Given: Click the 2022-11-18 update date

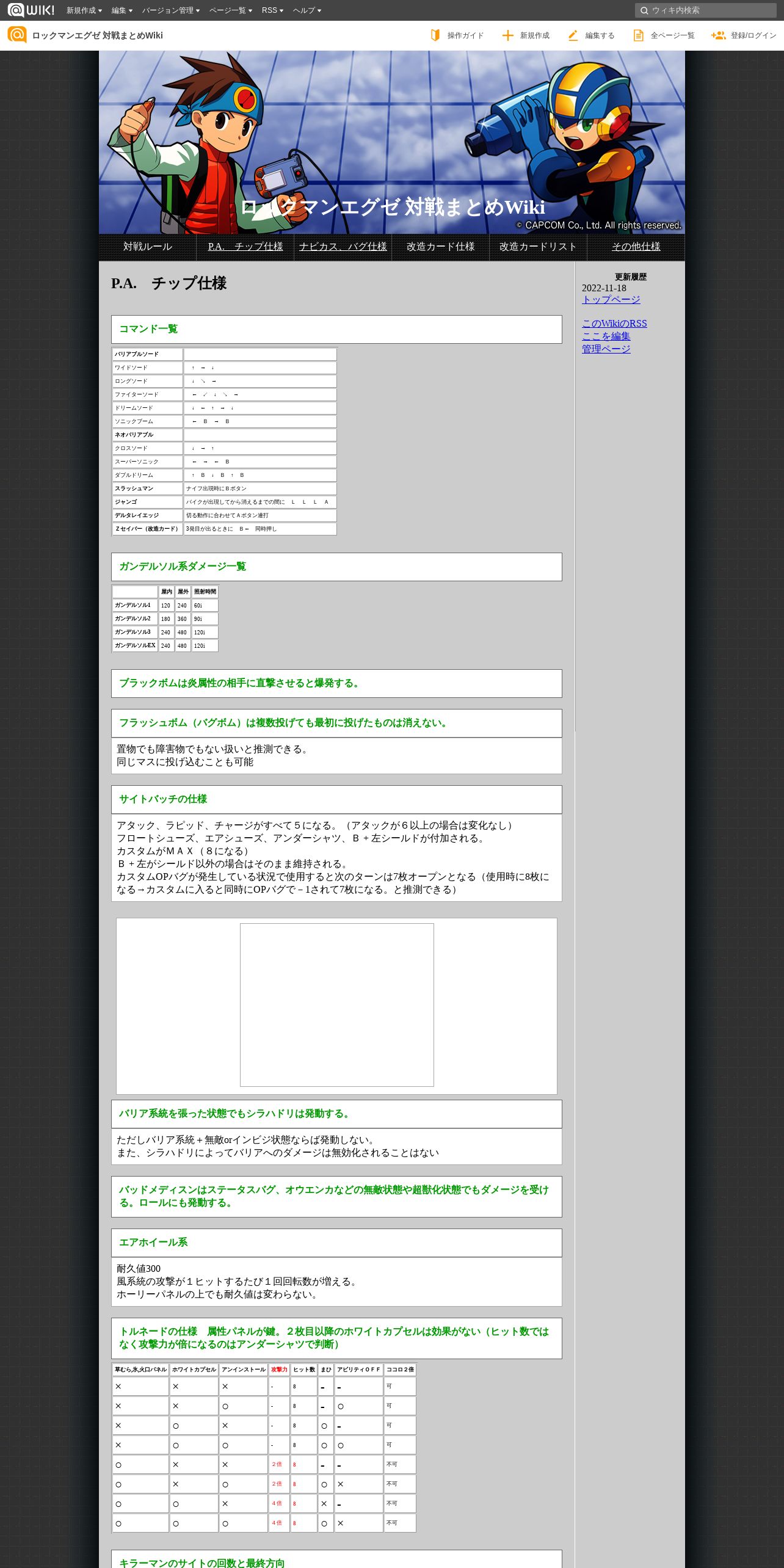Looking at the screenshot, I should 604,288.
